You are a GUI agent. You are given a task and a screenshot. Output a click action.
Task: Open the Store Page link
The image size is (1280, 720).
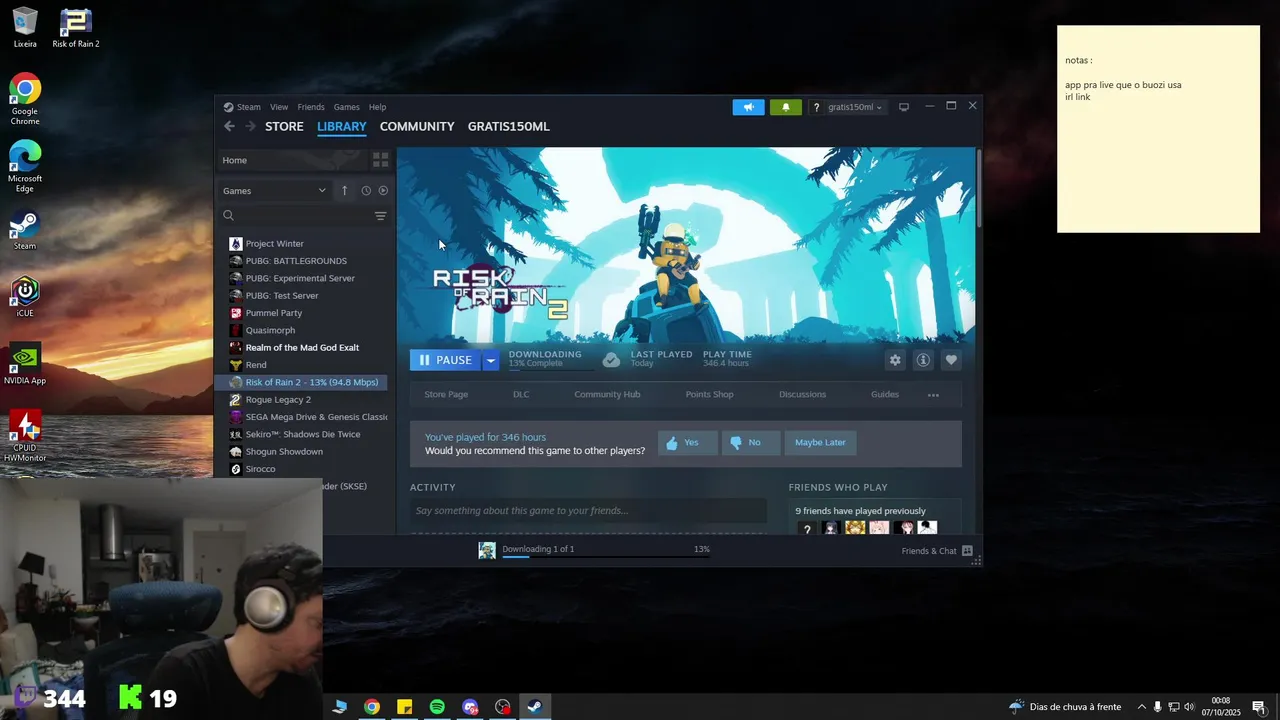(446, 395)
